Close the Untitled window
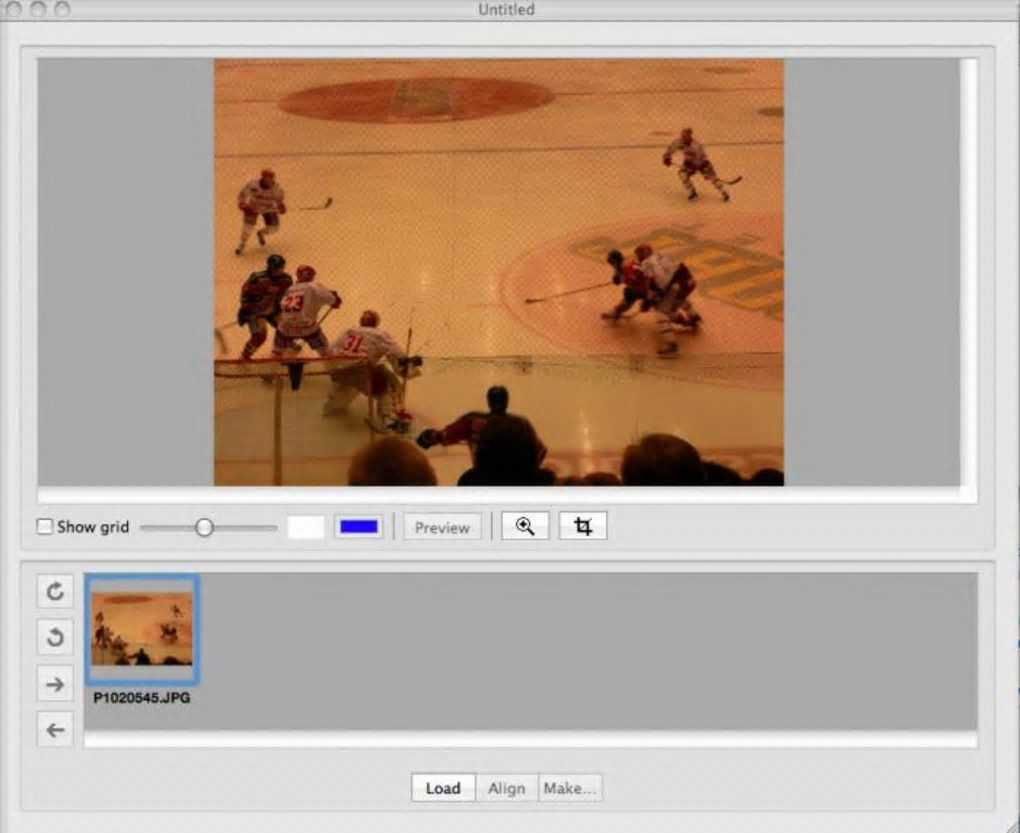1020x833 pixels. coord(12,9)
